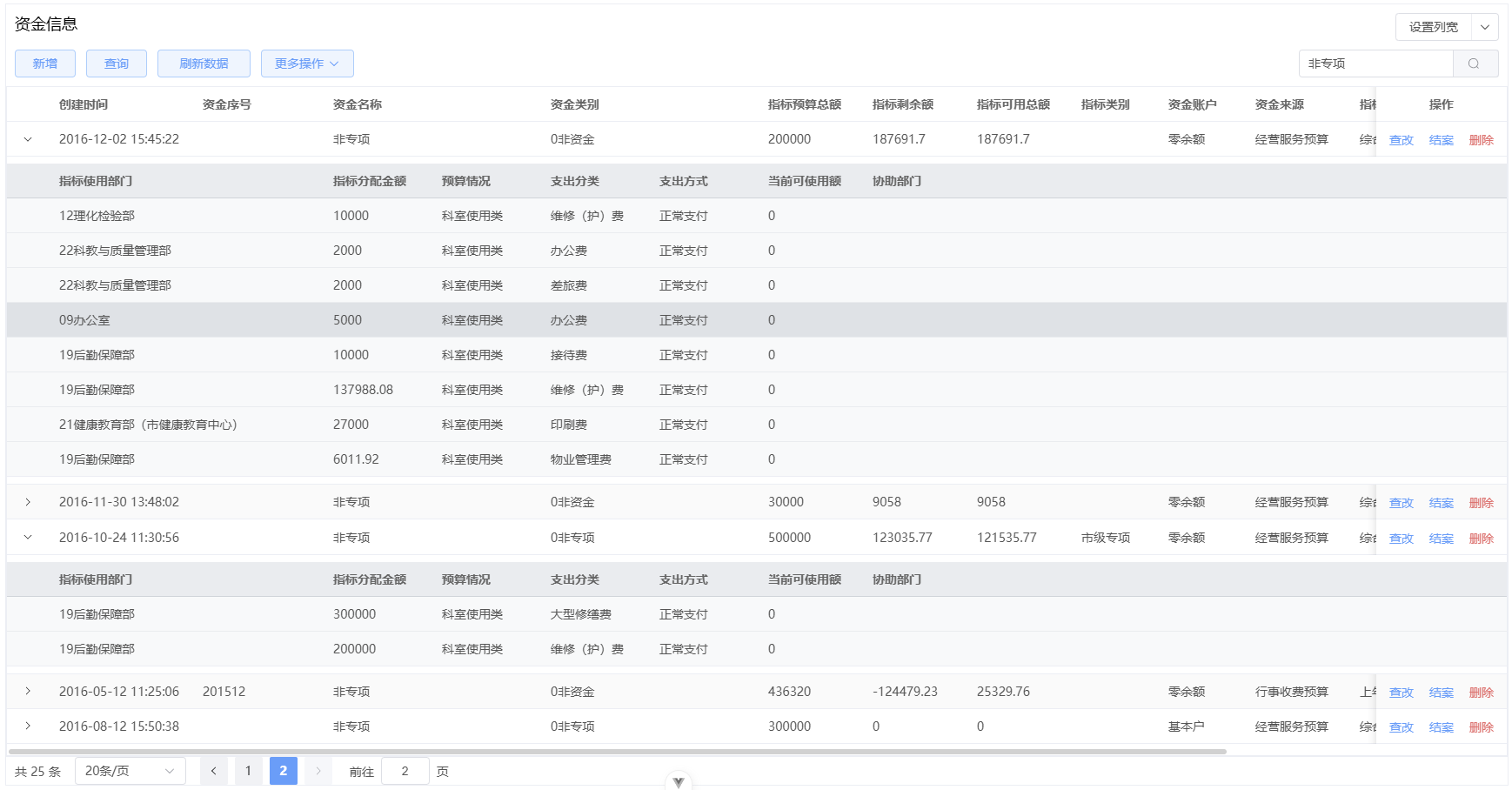Expand the 2016-05-12 11:25:06 row
The height and width of the screenshot is (790, 1512).
tap(28, 692)
